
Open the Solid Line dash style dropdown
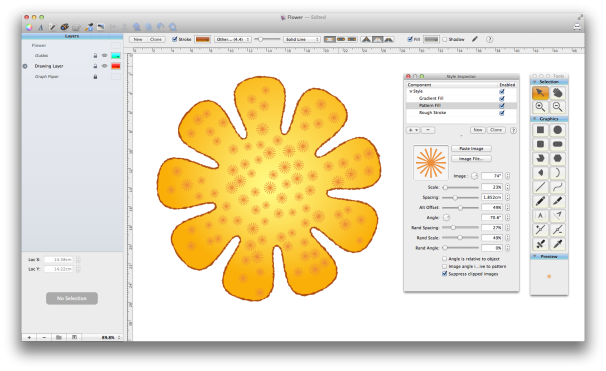pos(302,39)
